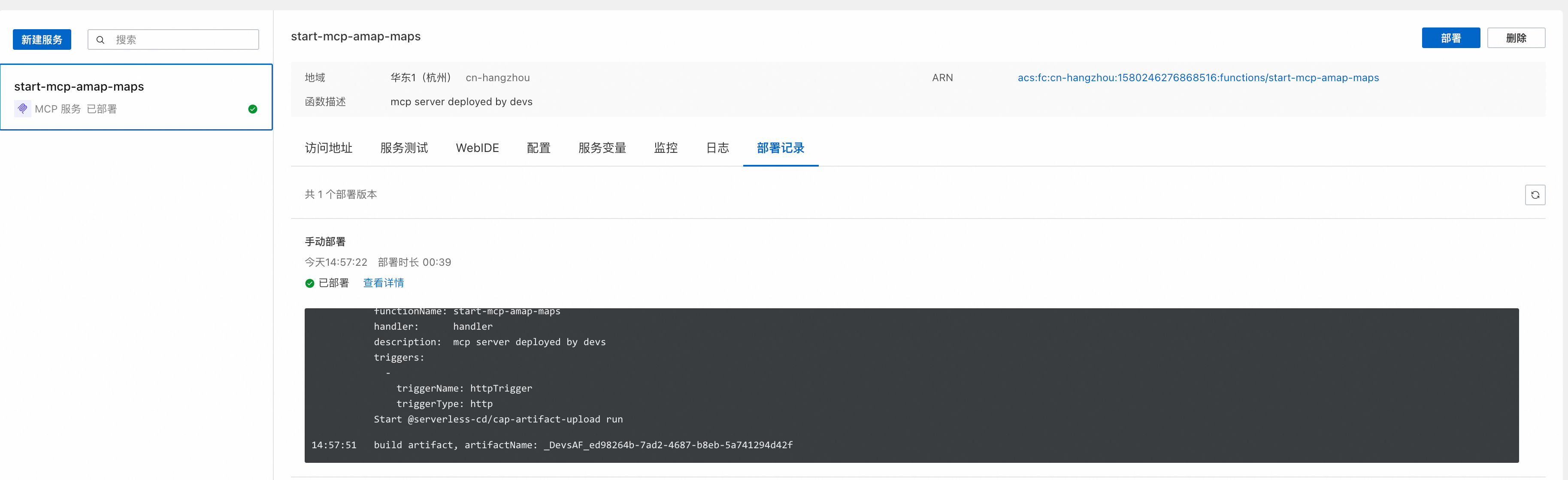This screenshot has width=1568, height=480.
Task: Select the 部署记录 tab
Action: [x=780, y=148]
